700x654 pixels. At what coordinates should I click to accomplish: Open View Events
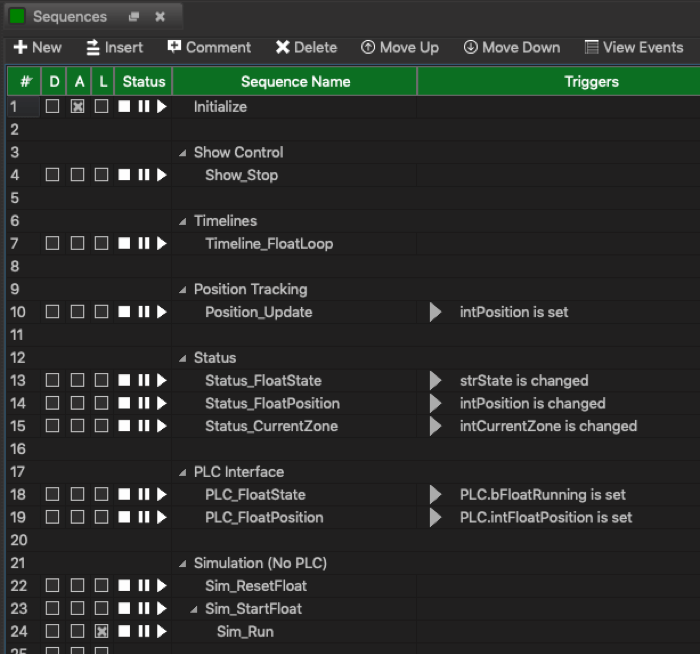(x=634, y=47)
